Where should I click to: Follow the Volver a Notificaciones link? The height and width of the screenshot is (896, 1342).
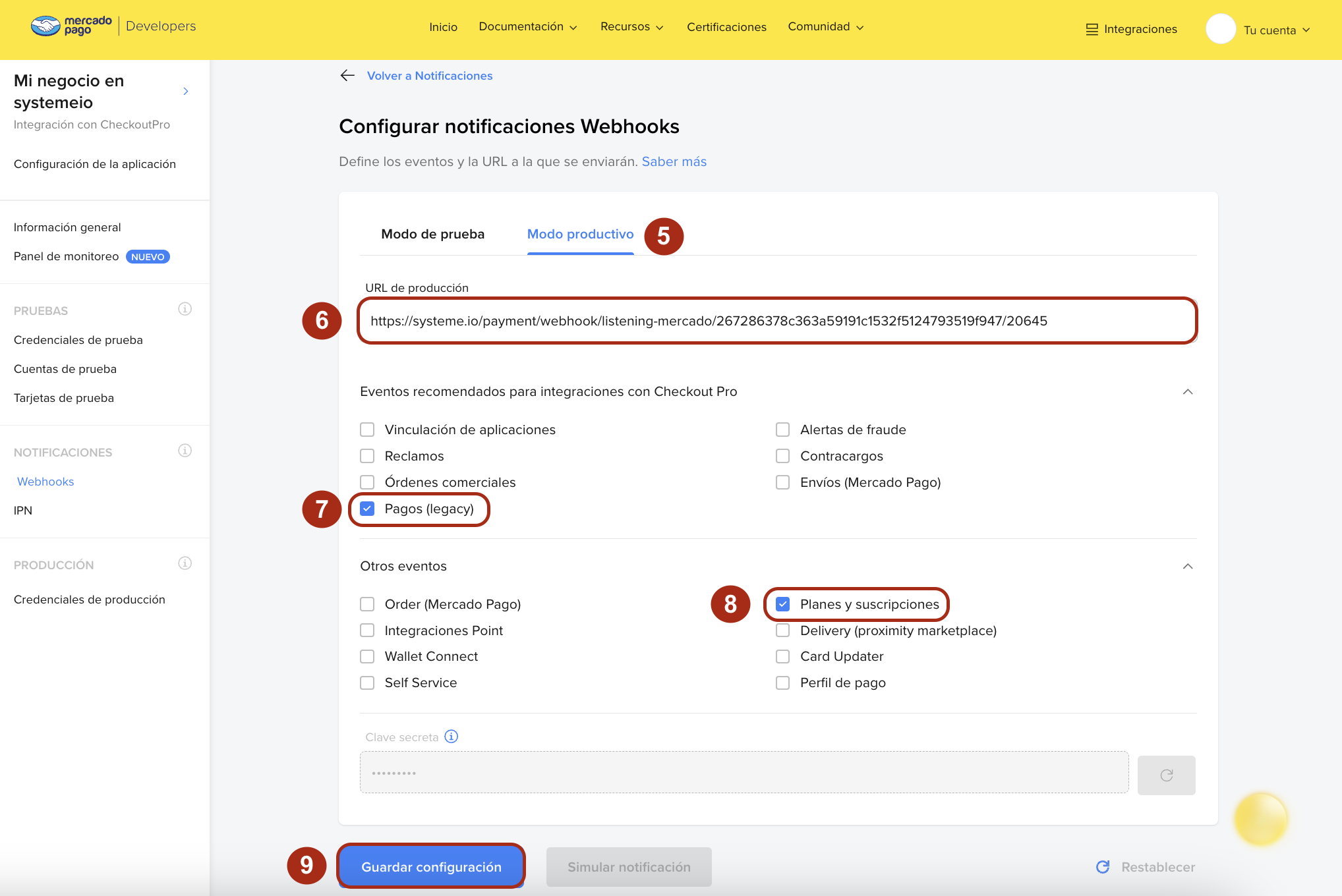(x=430, y=76)
